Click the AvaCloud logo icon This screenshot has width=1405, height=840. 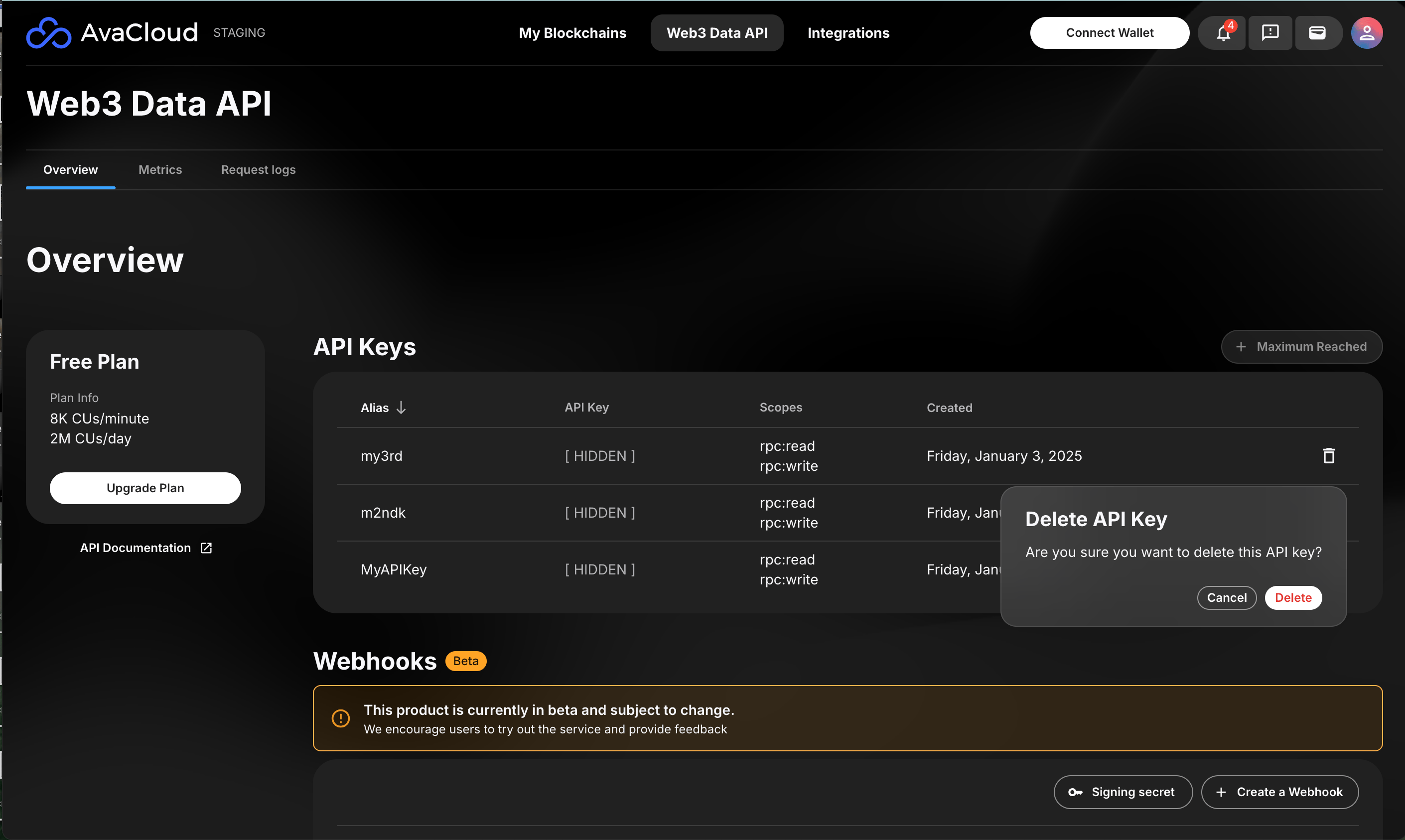49,33
